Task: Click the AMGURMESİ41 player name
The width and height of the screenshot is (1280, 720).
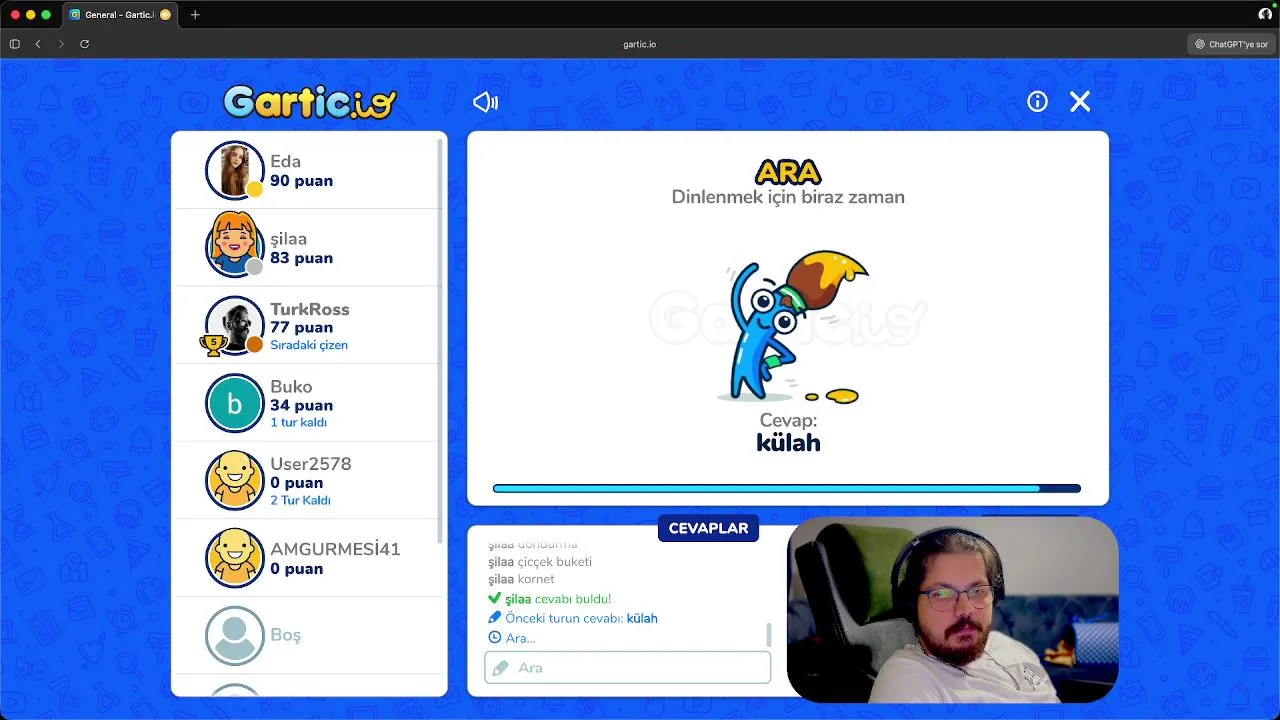Action: tap(335, 549)
